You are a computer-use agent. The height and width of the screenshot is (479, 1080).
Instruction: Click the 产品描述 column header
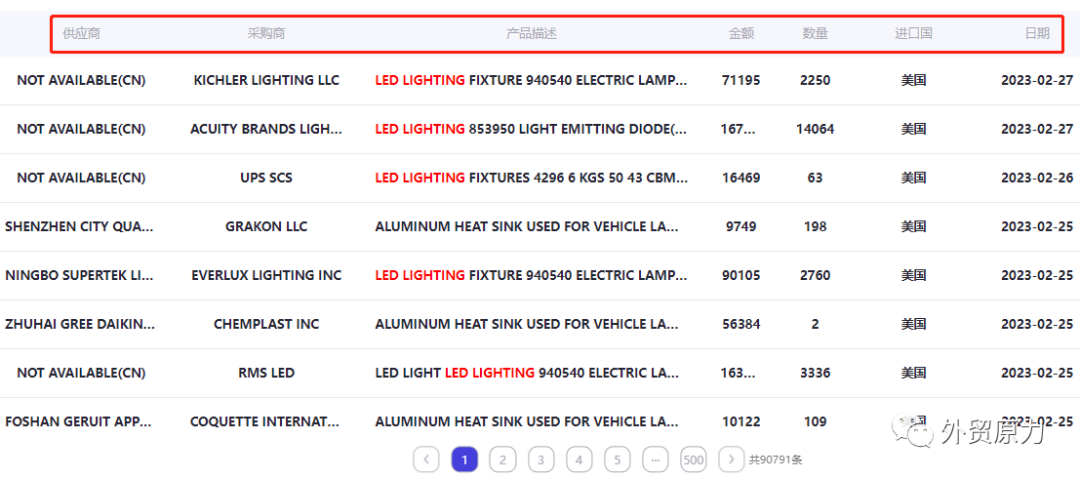pos(531,33)
